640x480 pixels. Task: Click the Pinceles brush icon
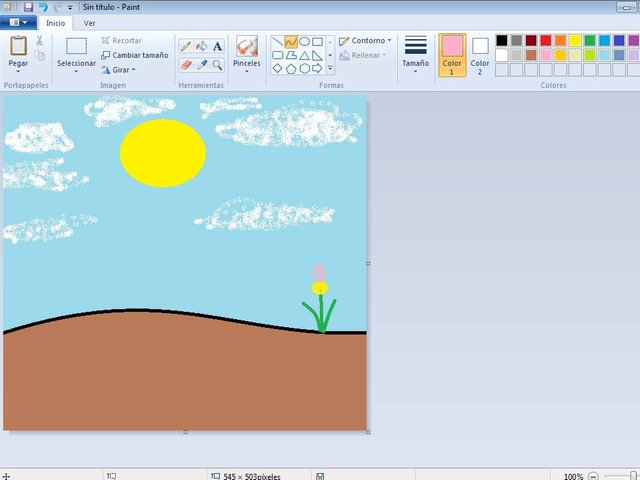[247, 46]
